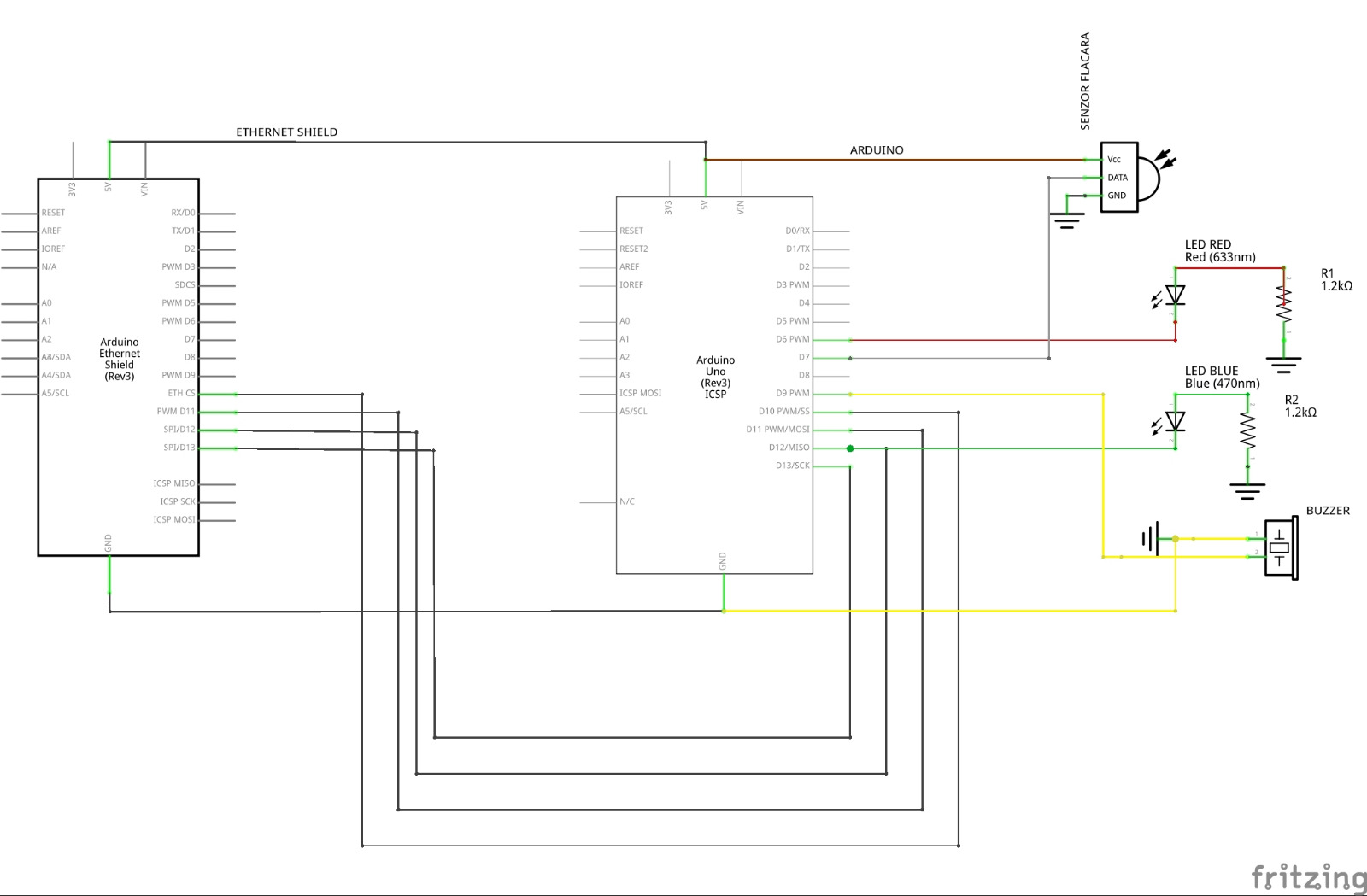Click the SPI/D13 pin on the Ethernet shield
Image resolution: width=1367 pixels, height=896 pixels.
click(179, 448)
